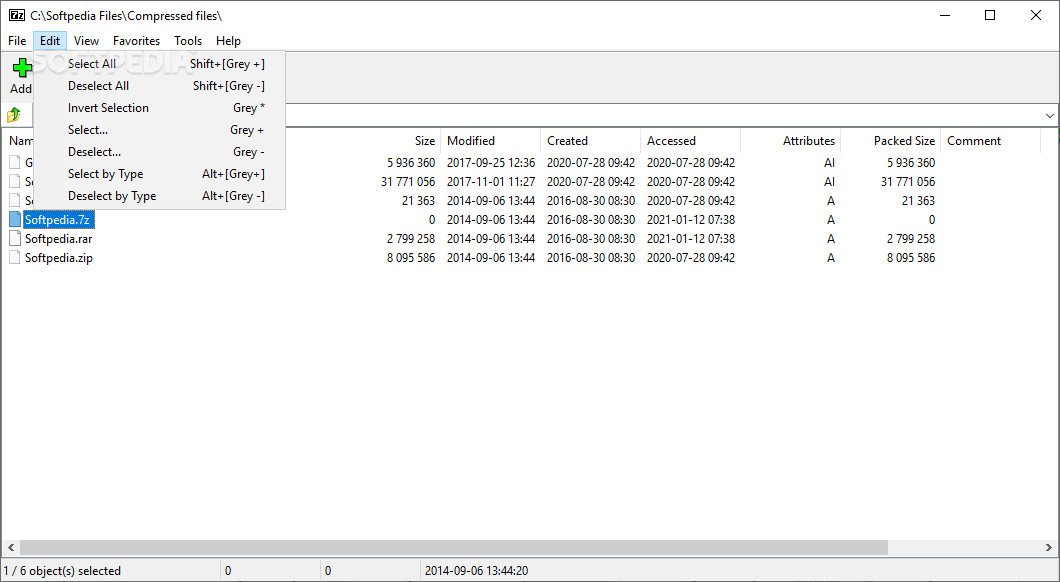Click the 7z application icon in title bar

pos(17,15)
